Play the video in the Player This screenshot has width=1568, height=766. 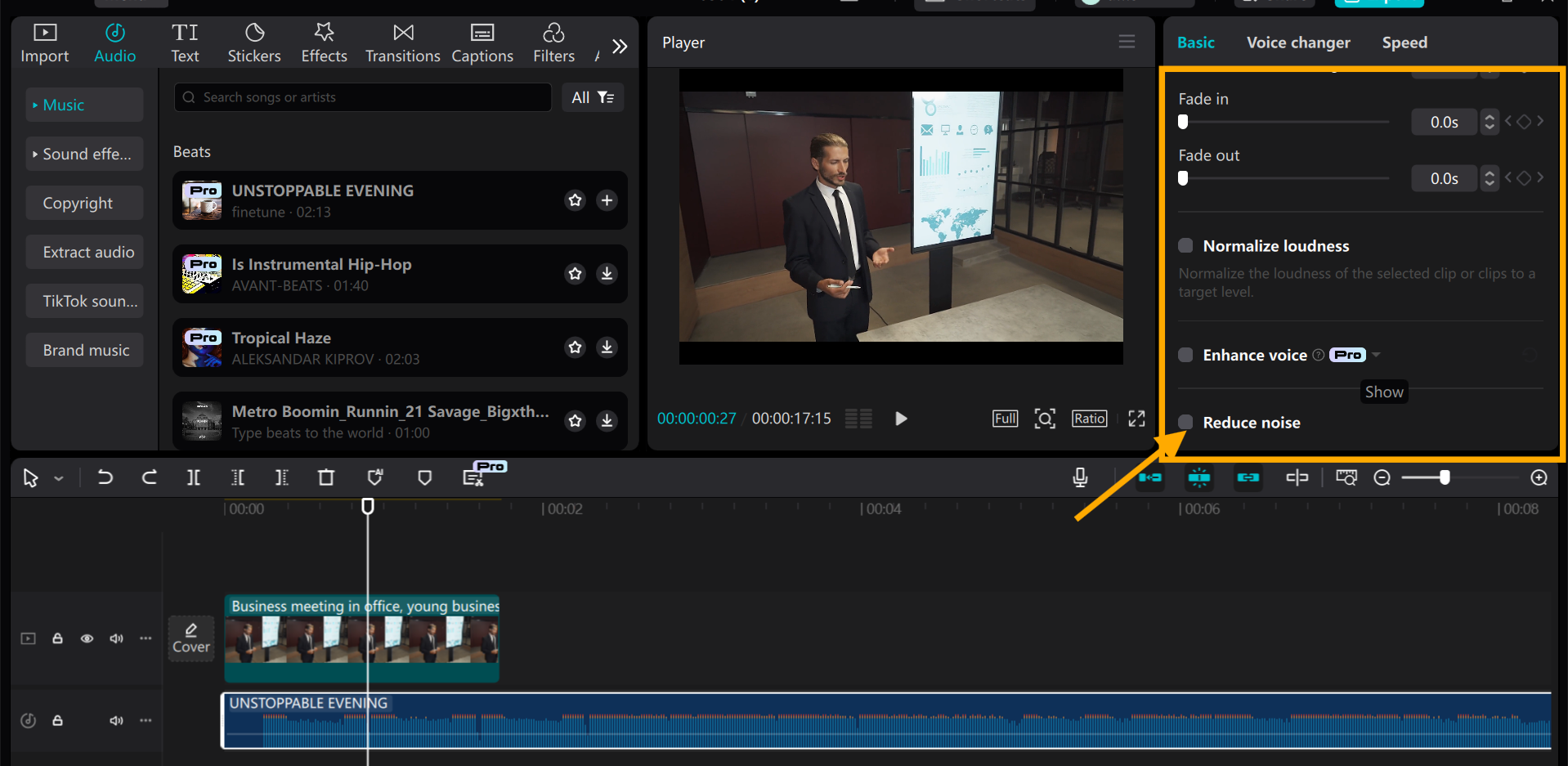tap(900, 418)
